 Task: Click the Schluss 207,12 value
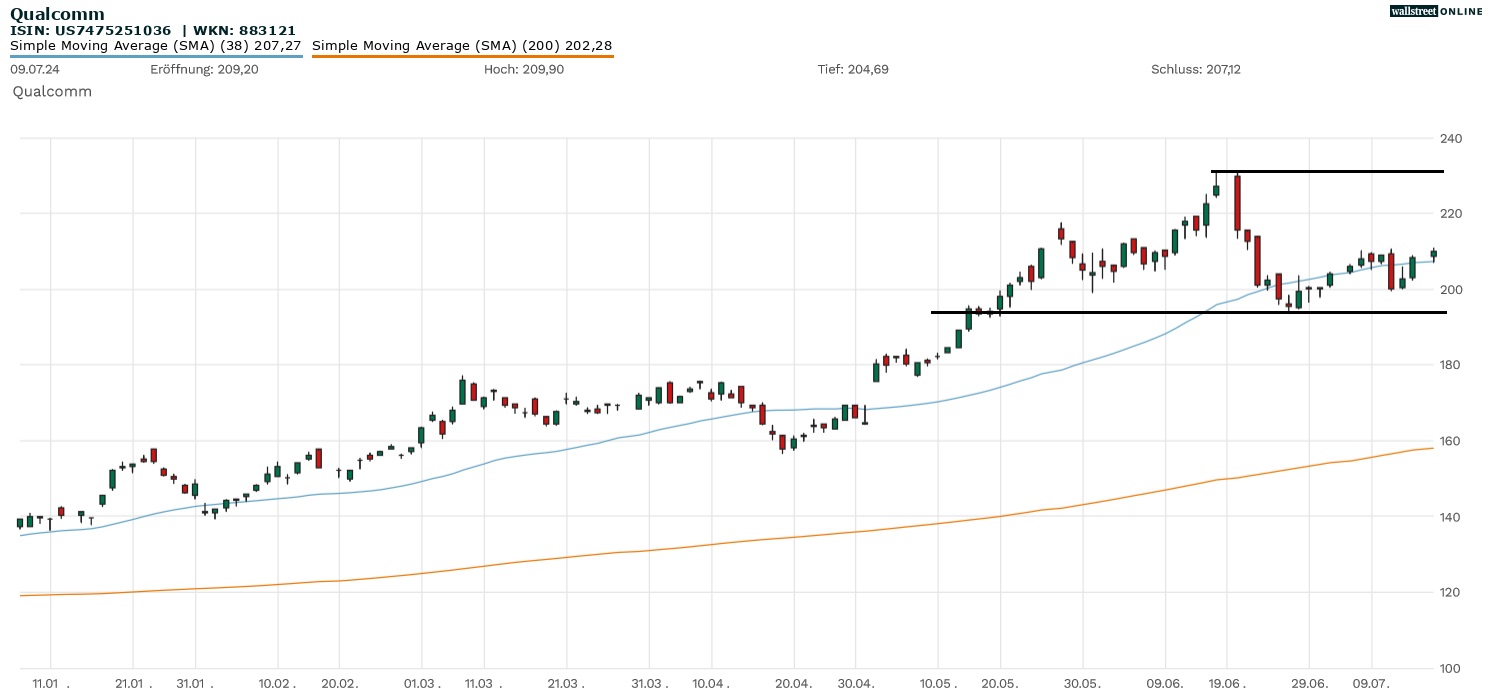coord(1196,69)
